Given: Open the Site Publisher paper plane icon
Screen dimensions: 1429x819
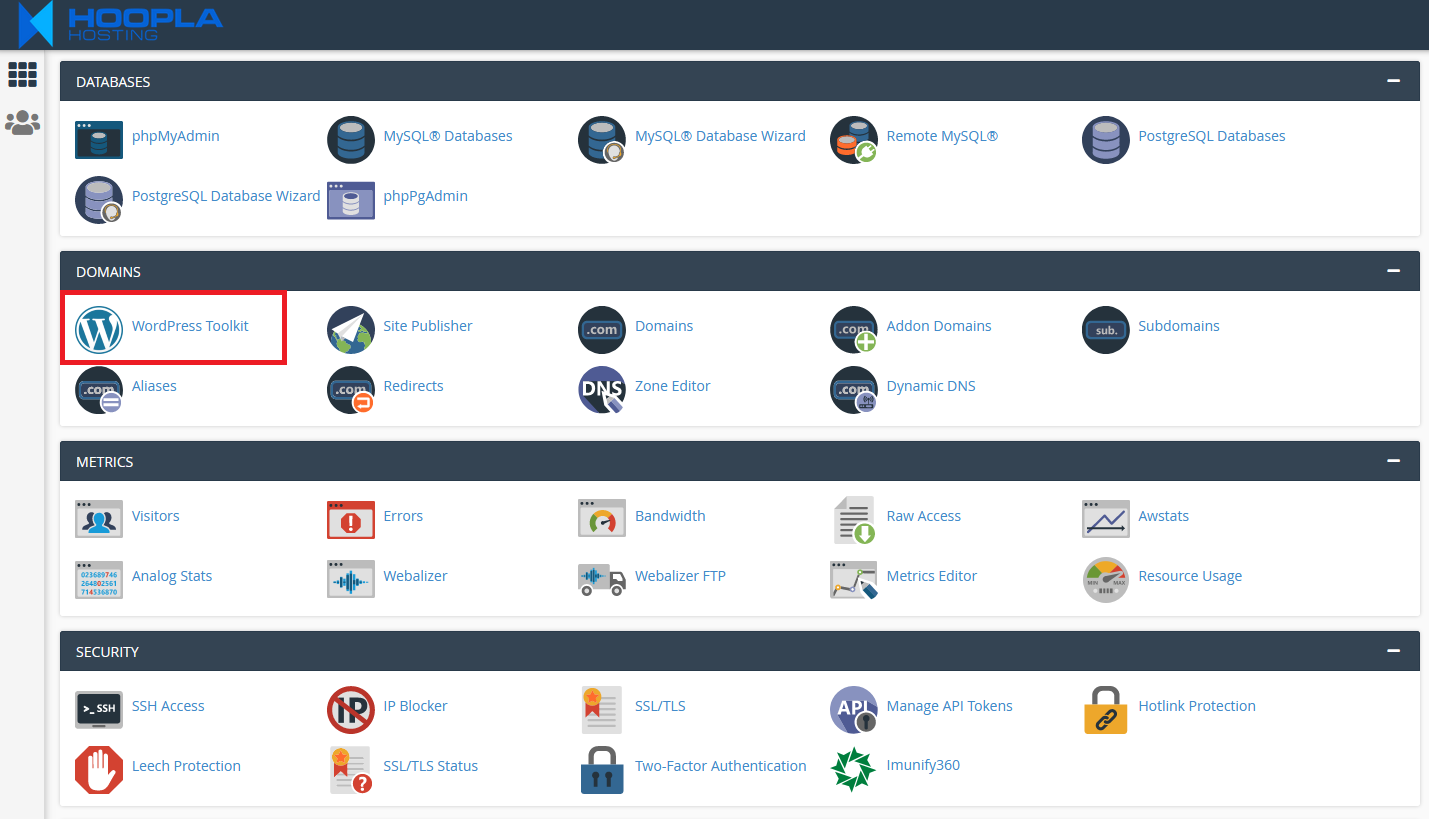Looking at the screenshot, I should (351, 329).
